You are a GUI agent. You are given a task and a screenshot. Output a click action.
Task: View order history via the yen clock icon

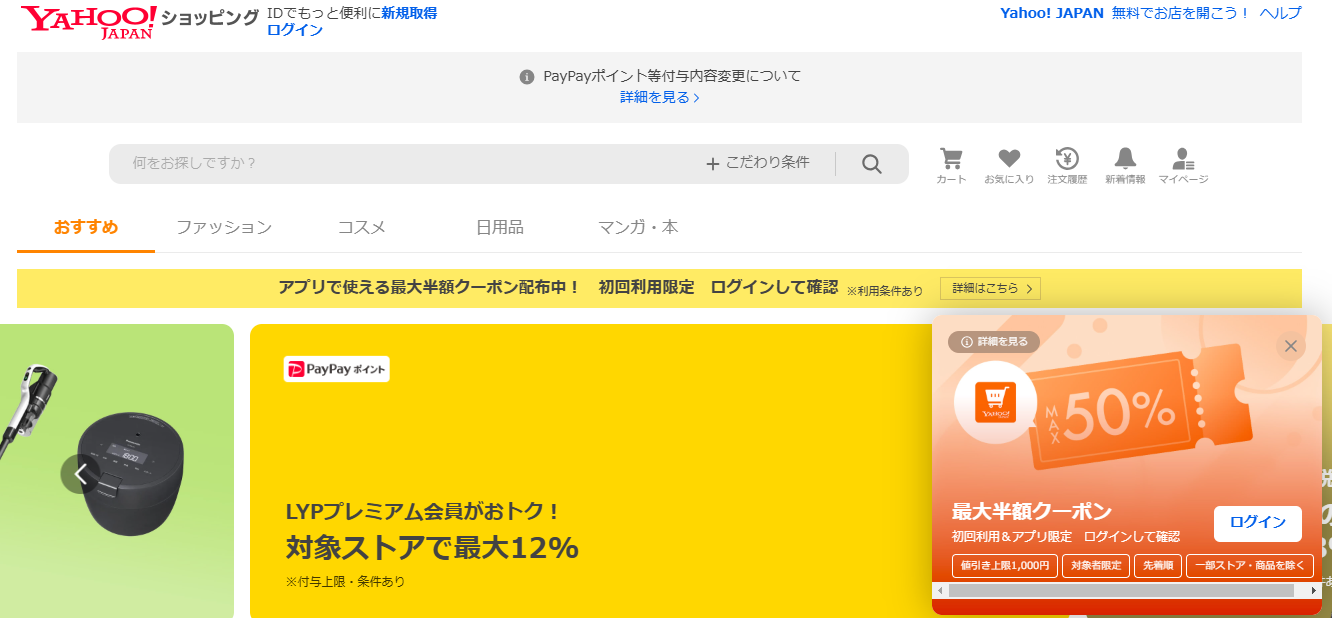click(1067, 164)
